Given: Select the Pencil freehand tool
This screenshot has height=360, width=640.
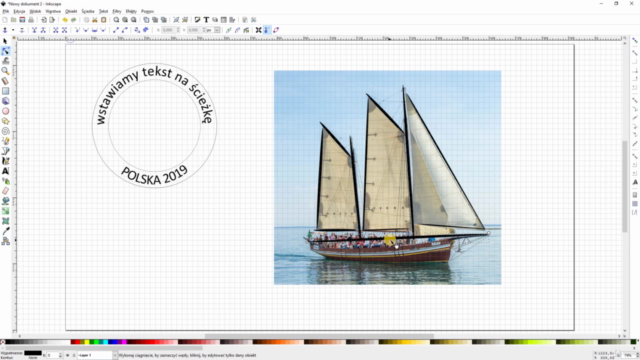Looking at the screenshot, I should (x=5, y=141).
